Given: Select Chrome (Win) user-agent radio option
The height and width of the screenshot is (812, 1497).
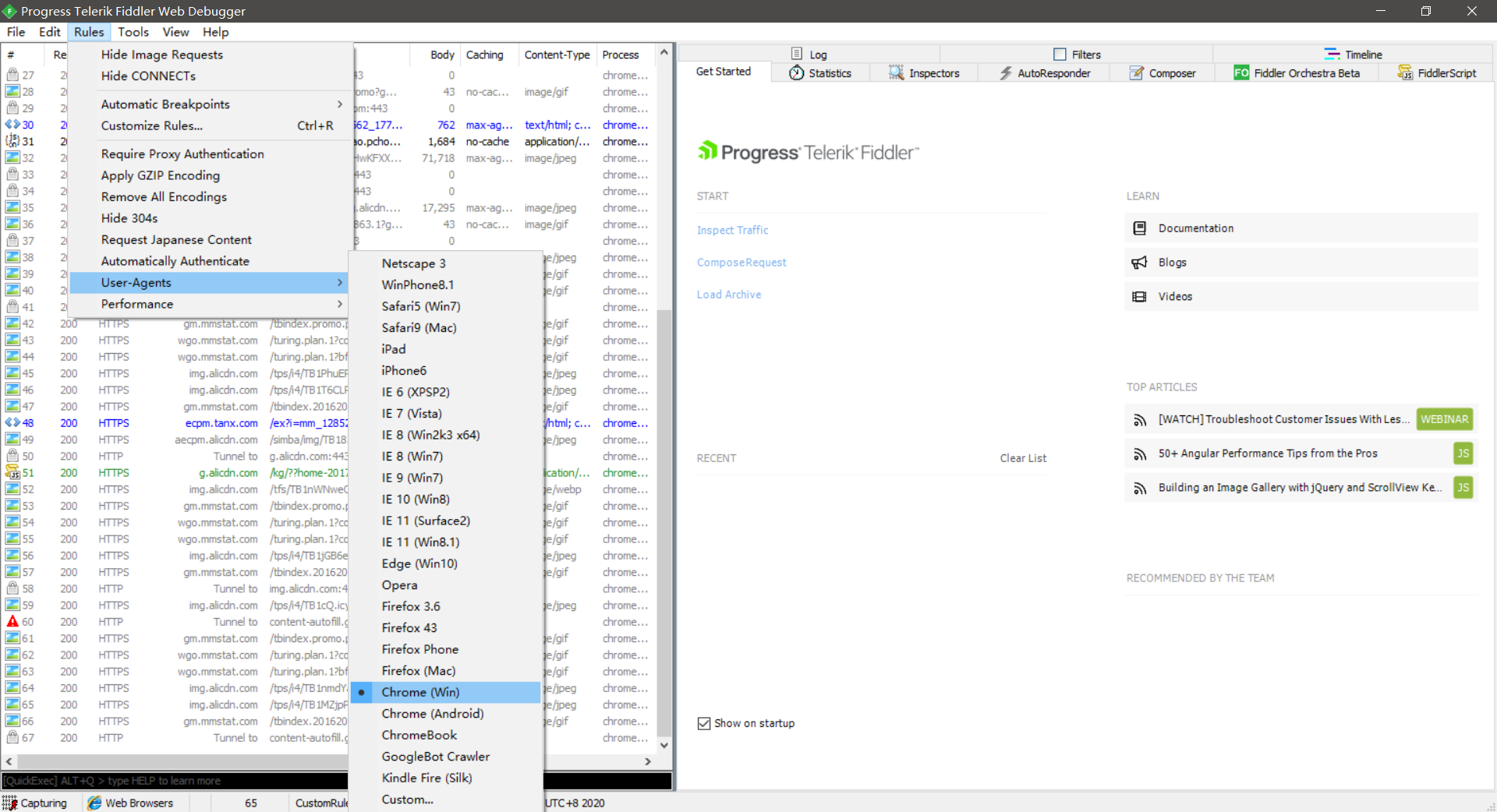Looking at the screenshot, I should [446, 692].
